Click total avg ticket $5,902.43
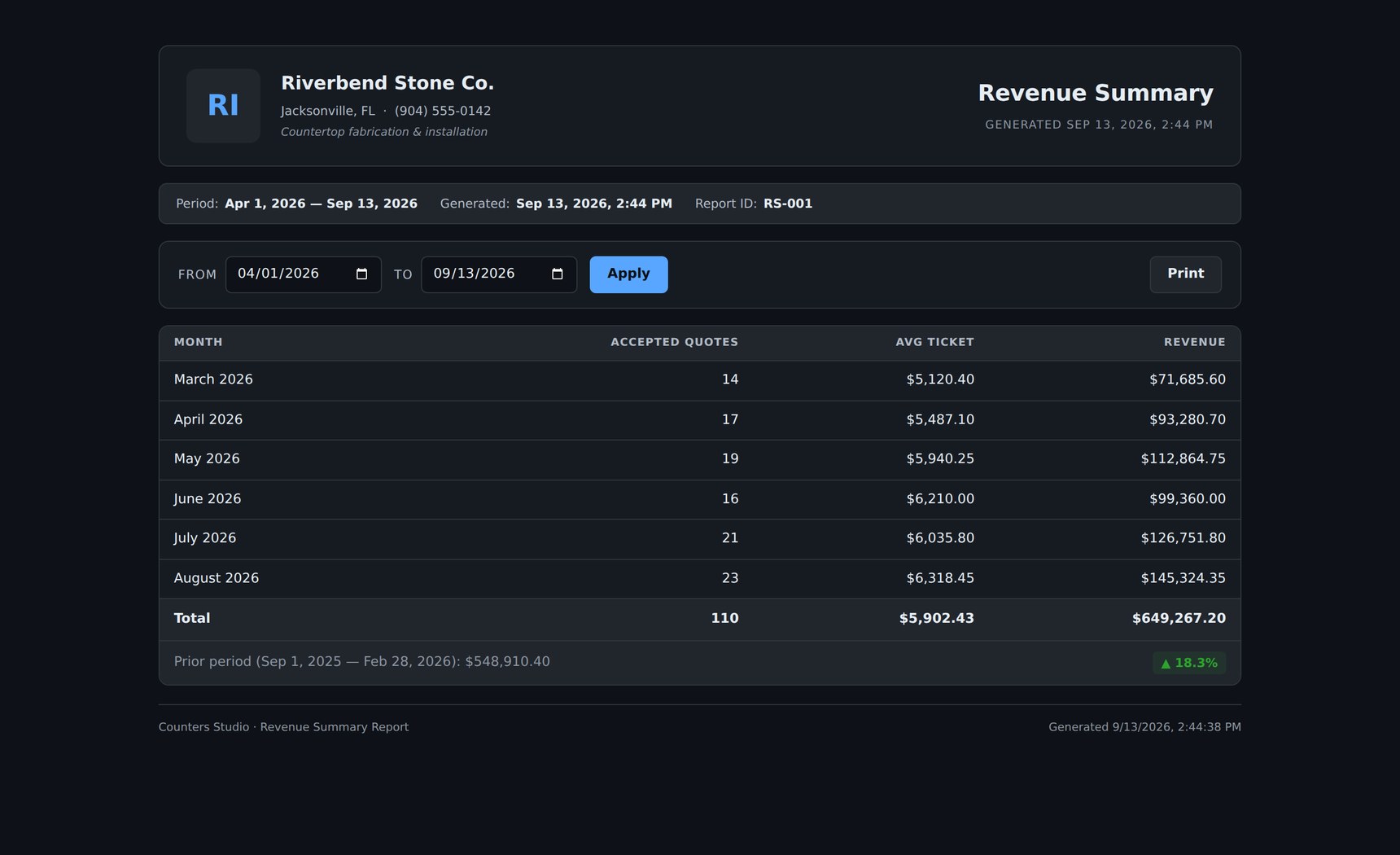Screen dimensions: 1400x855 936,618
